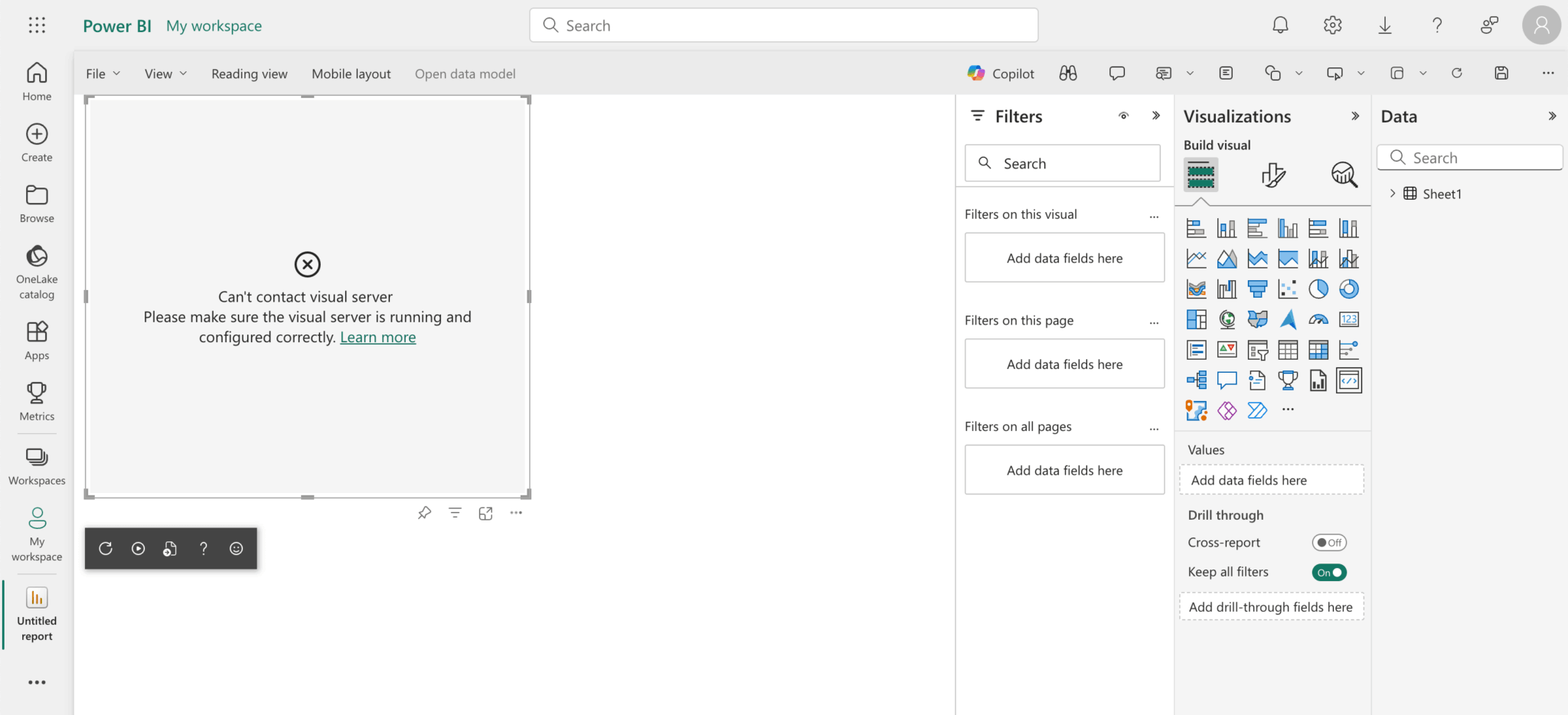
Task: Click the save icon in toolbar
Action: pyautogui.click(x=1501, y=73)
